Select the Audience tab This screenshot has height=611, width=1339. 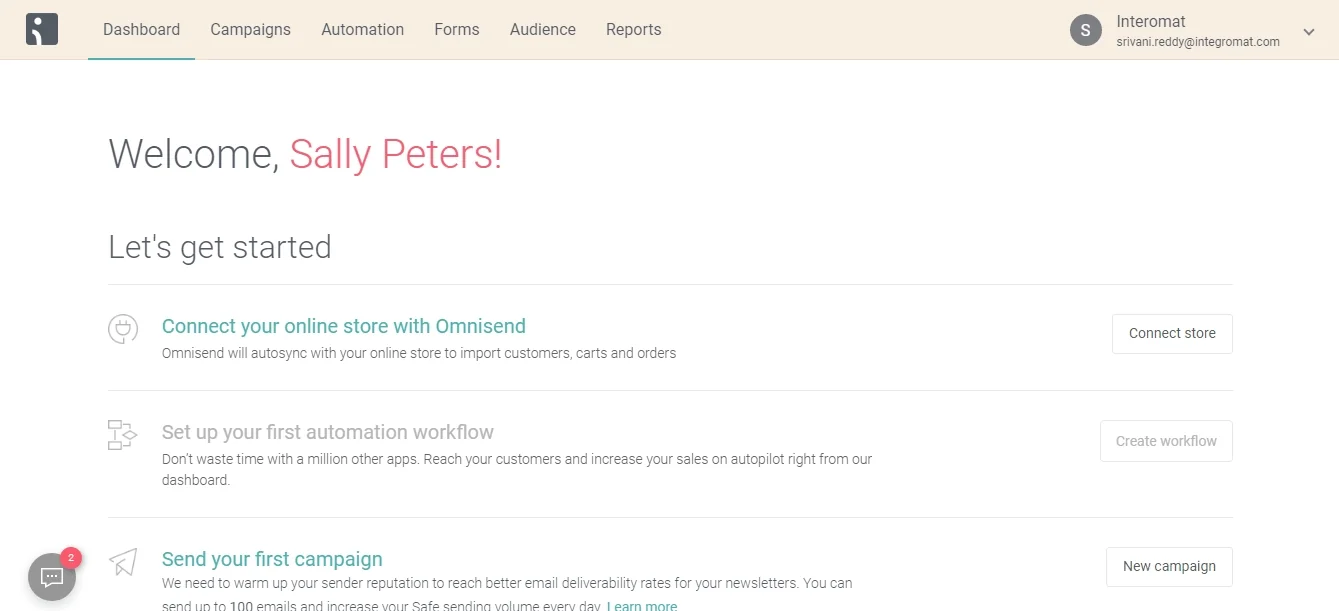click(543, 30)
